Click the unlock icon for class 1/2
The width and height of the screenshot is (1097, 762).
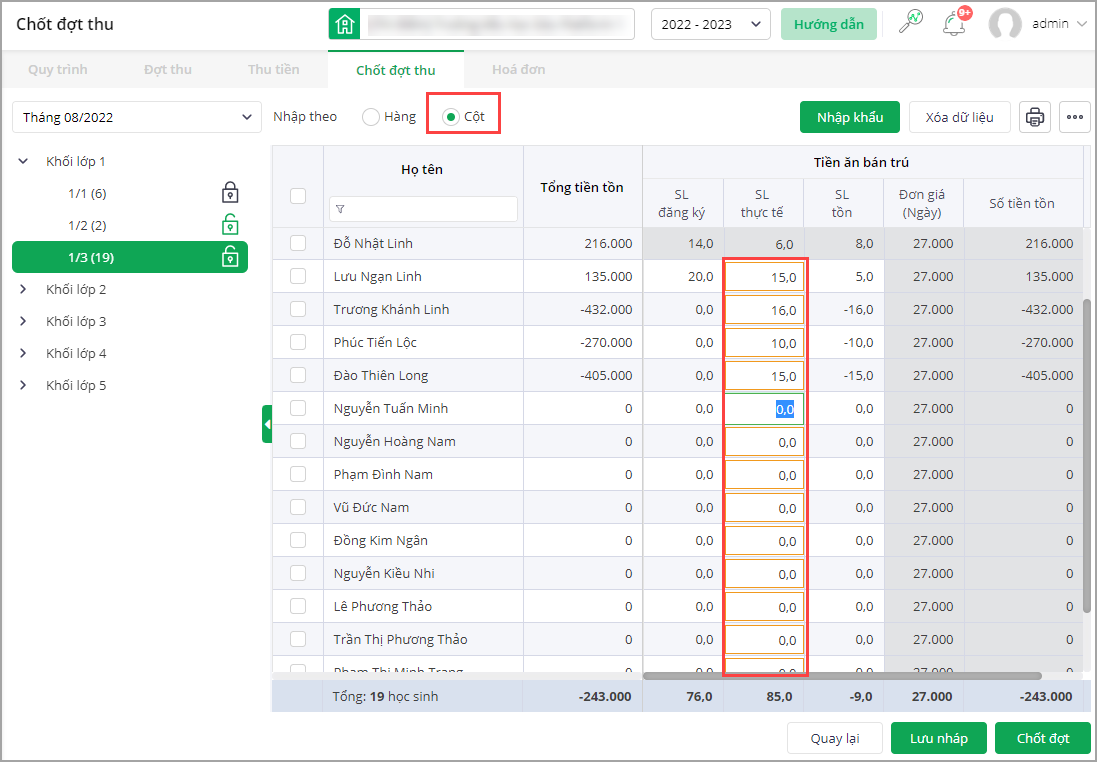point(230,225)
